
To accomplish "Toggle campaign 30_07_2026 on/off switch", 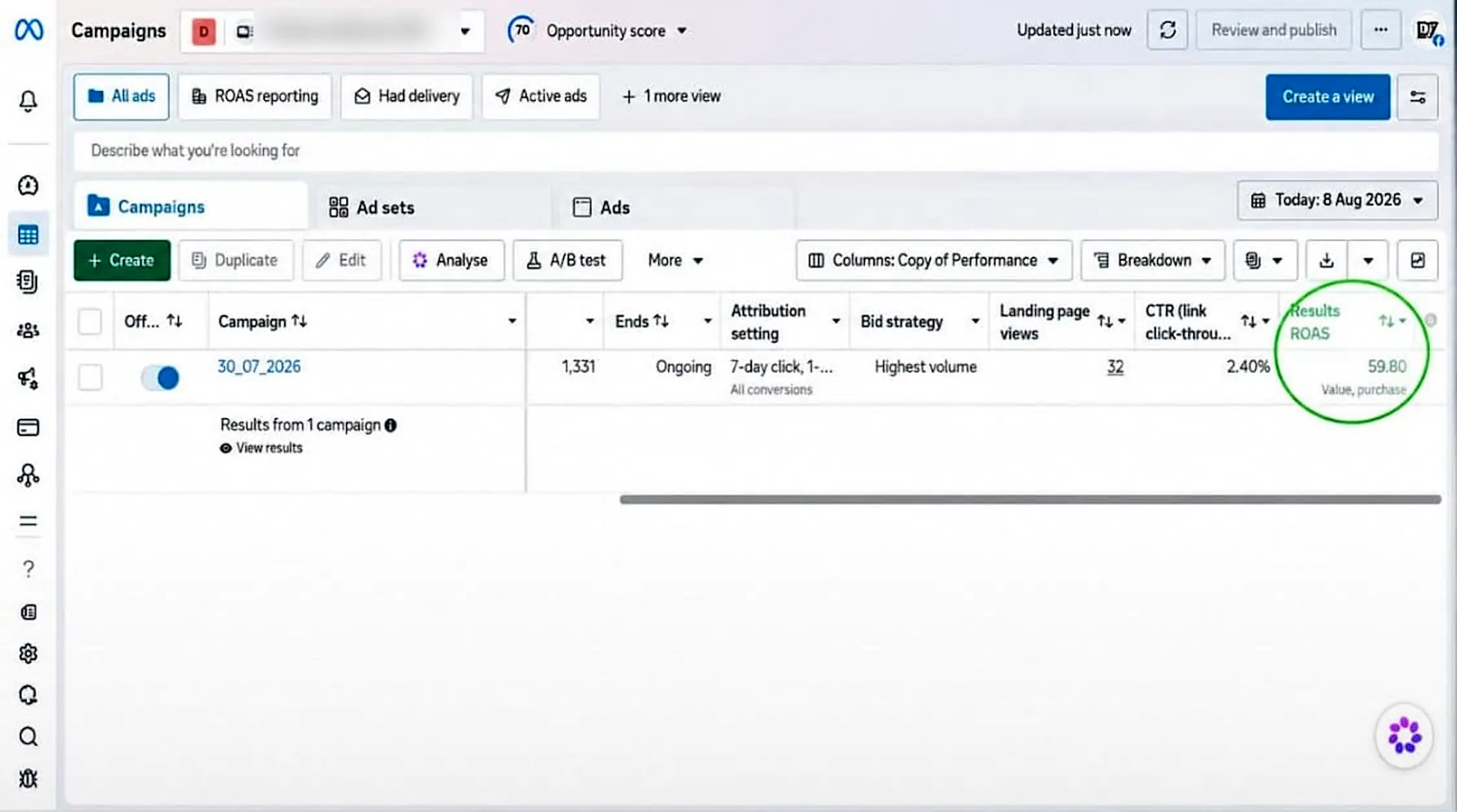I will pyautogui.click(x=161, y=378).
